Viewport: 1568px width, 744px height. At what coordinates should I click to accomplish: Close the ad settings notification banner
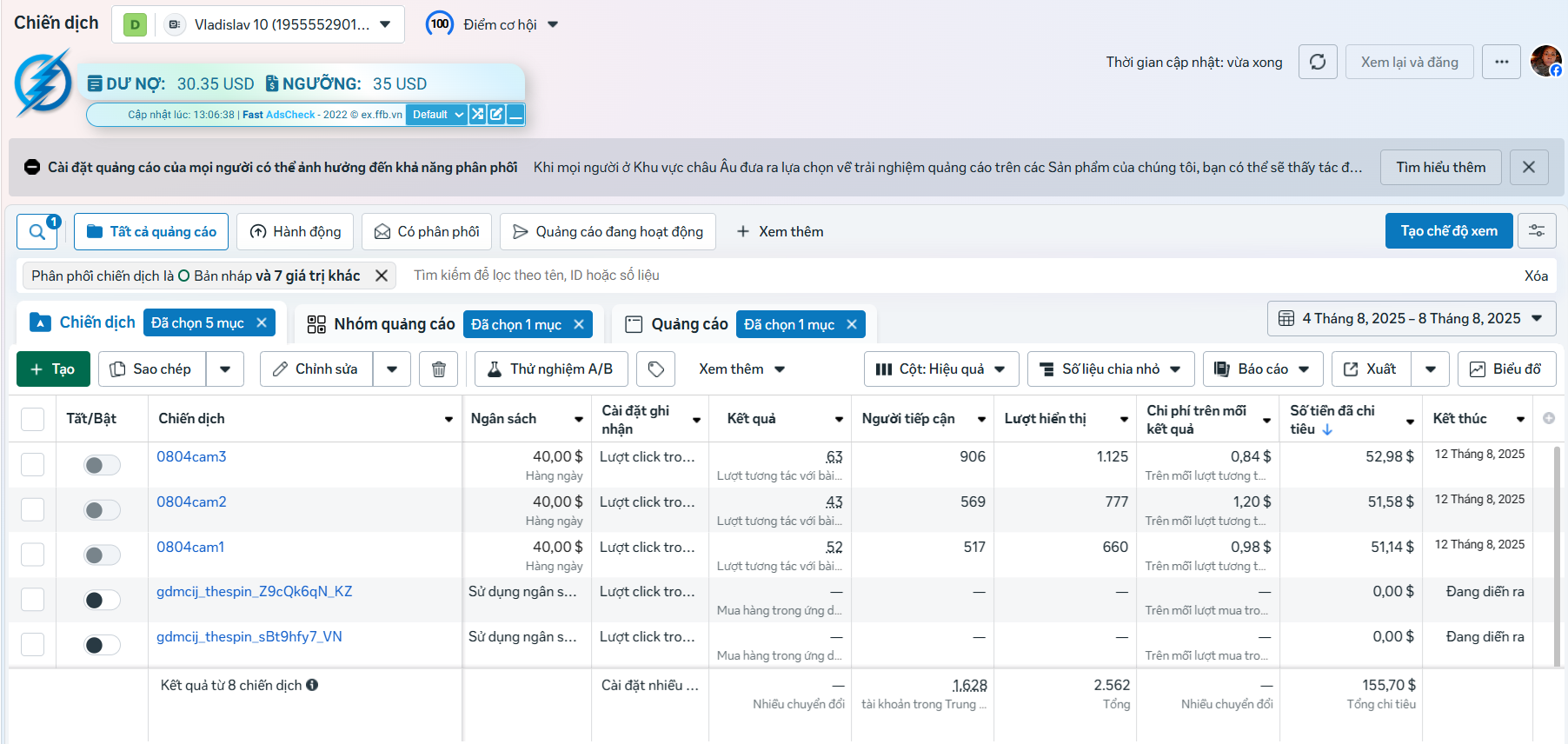(x=1529, y=167)
